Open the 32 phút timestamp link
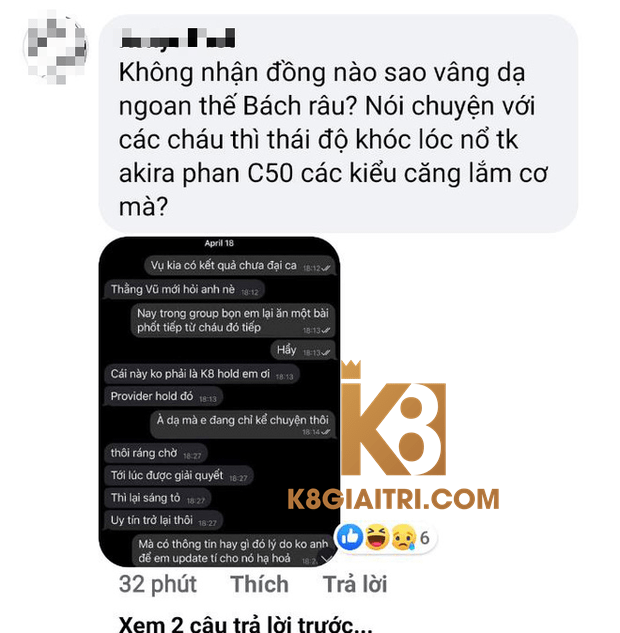This screenshot has height=633, width=620. 158,584
